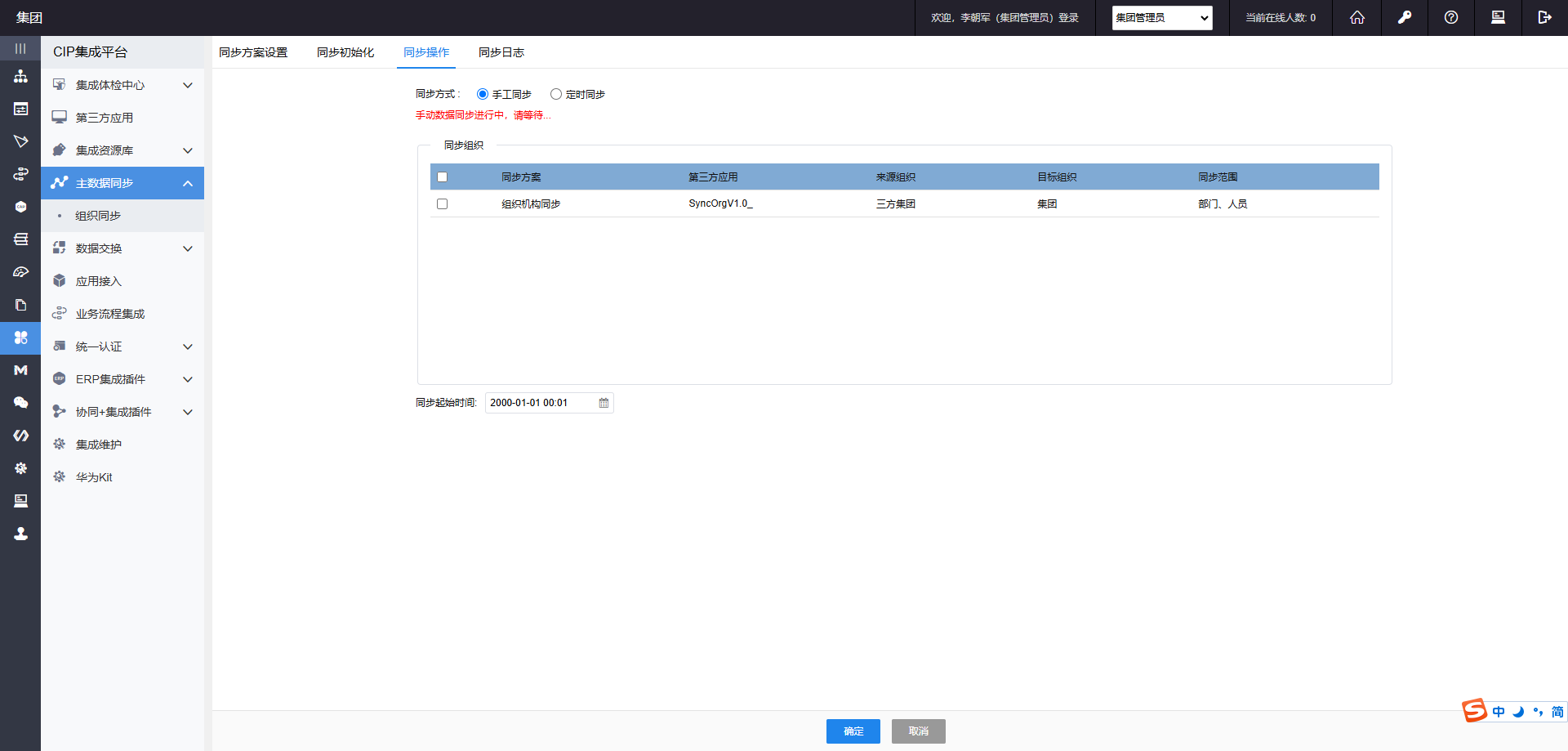Toggle the select-all checkbox in table header
Screen dimensions: 1568x751
point(442,177)
